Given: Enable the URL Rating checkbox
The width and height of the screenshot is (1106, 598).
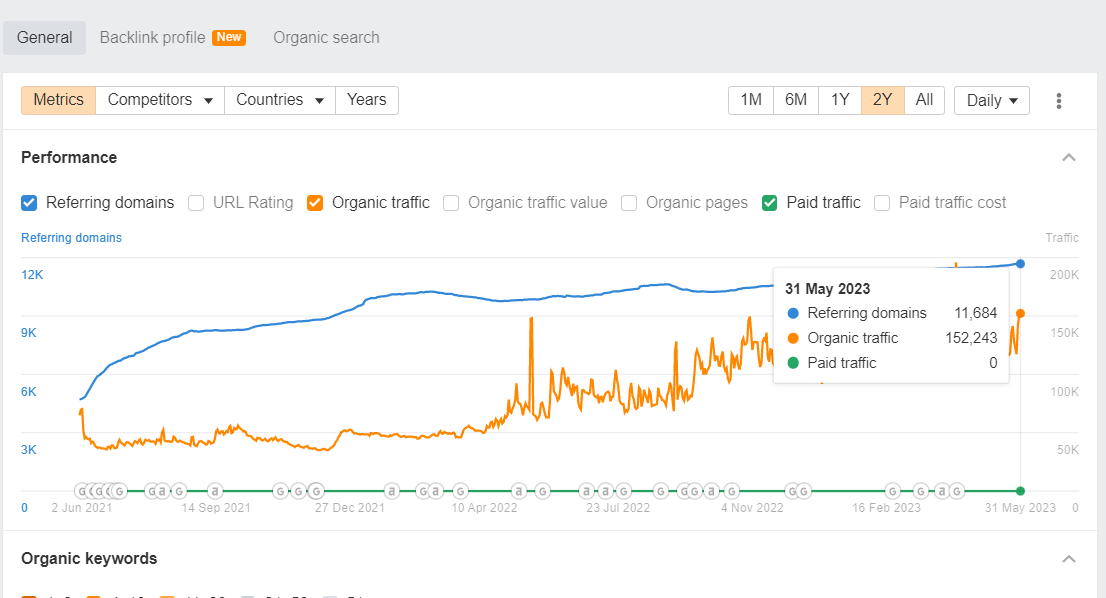Looking at the screenshot, I should coord(197,203).
